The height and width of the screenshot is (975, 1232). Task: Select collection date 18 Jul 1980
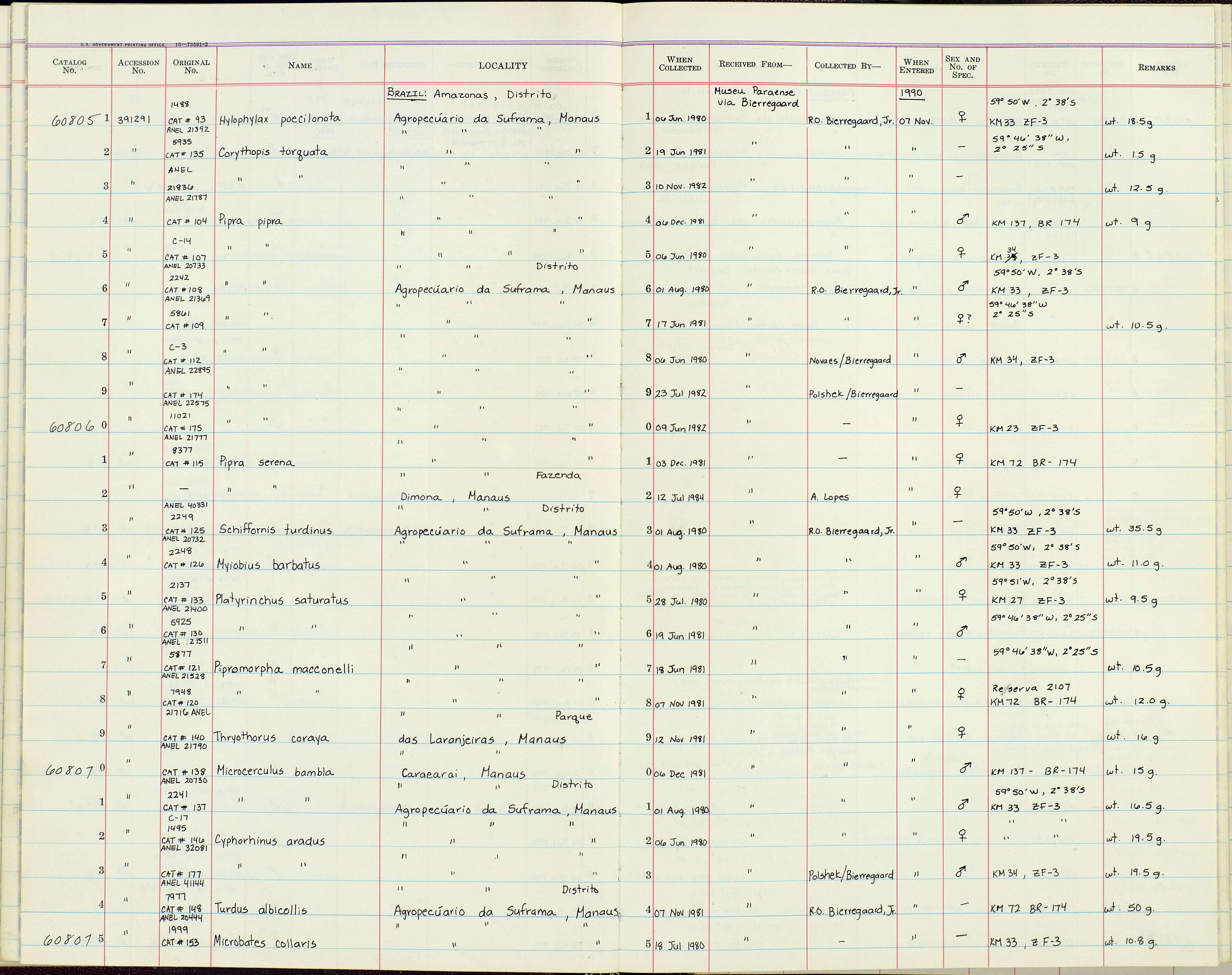click(680, 945)
